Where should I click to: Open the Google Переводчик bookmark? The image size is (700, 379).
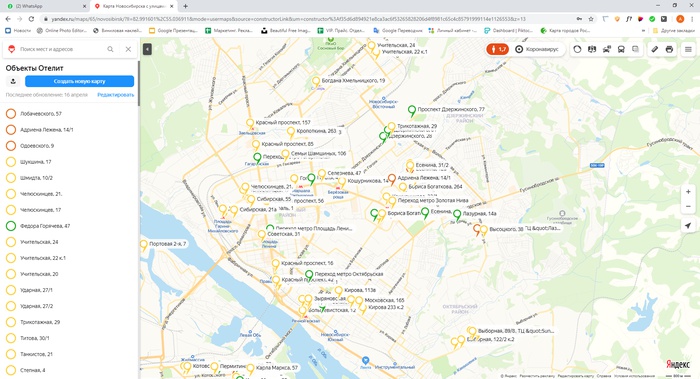click(x=398, y=30)
